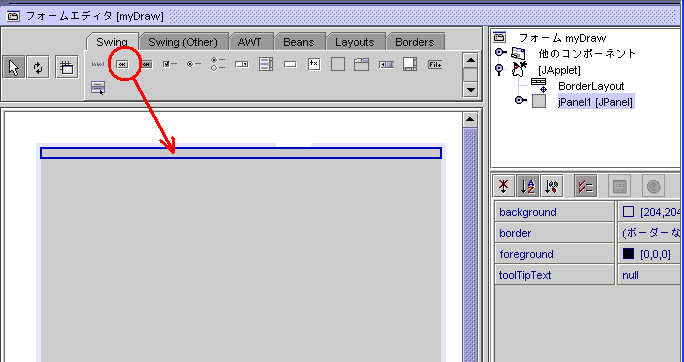Select the [JApplet] tree item
This screenshot has width=684, height=362.
559,70
